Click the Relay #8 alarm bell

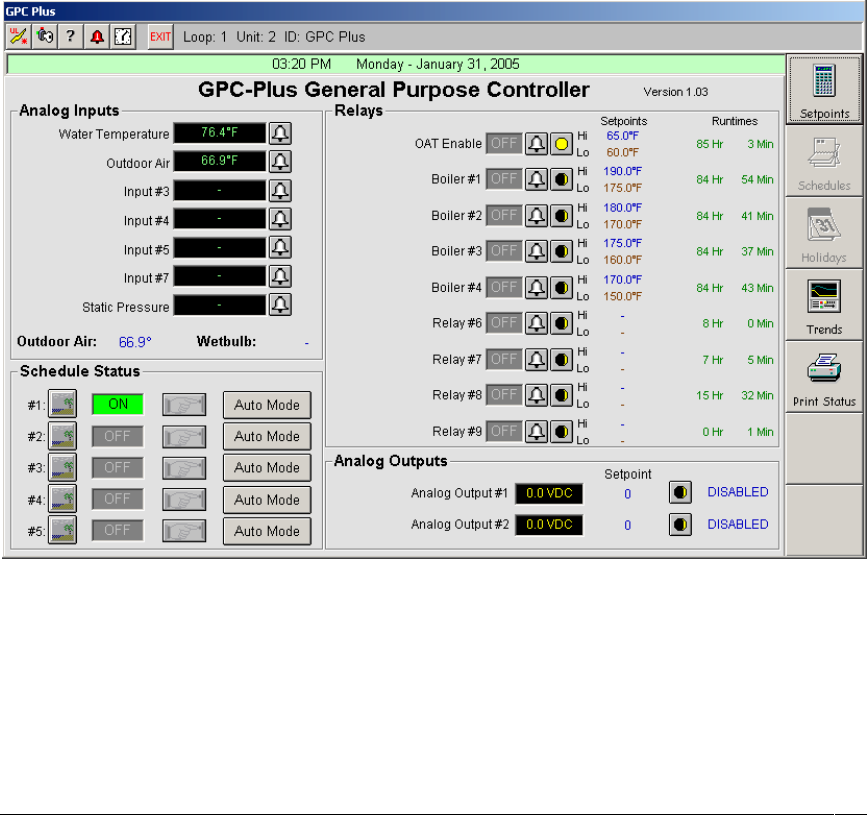tap(536, 395)
